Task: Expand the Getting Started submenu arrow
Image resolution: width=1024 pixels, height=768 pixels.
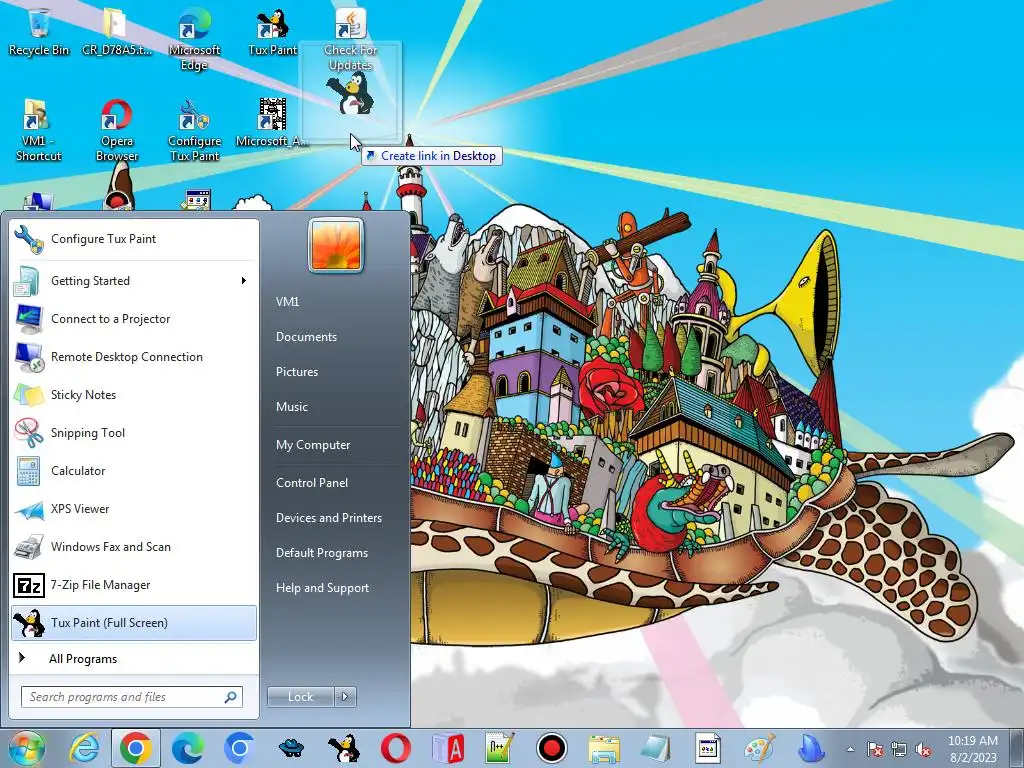Action: point(244,281)
